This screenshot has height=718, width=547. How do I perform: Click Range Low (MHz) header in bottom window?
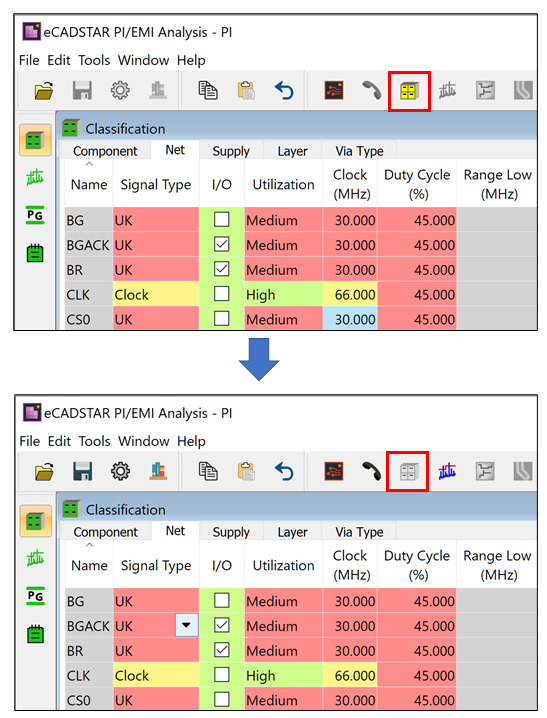pos(497,565)
